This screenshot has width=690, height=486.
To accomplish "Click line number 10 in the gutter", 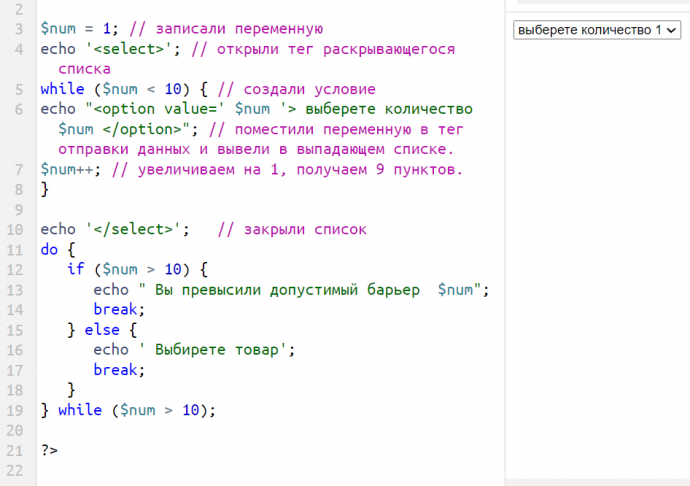I will (15, 230).
